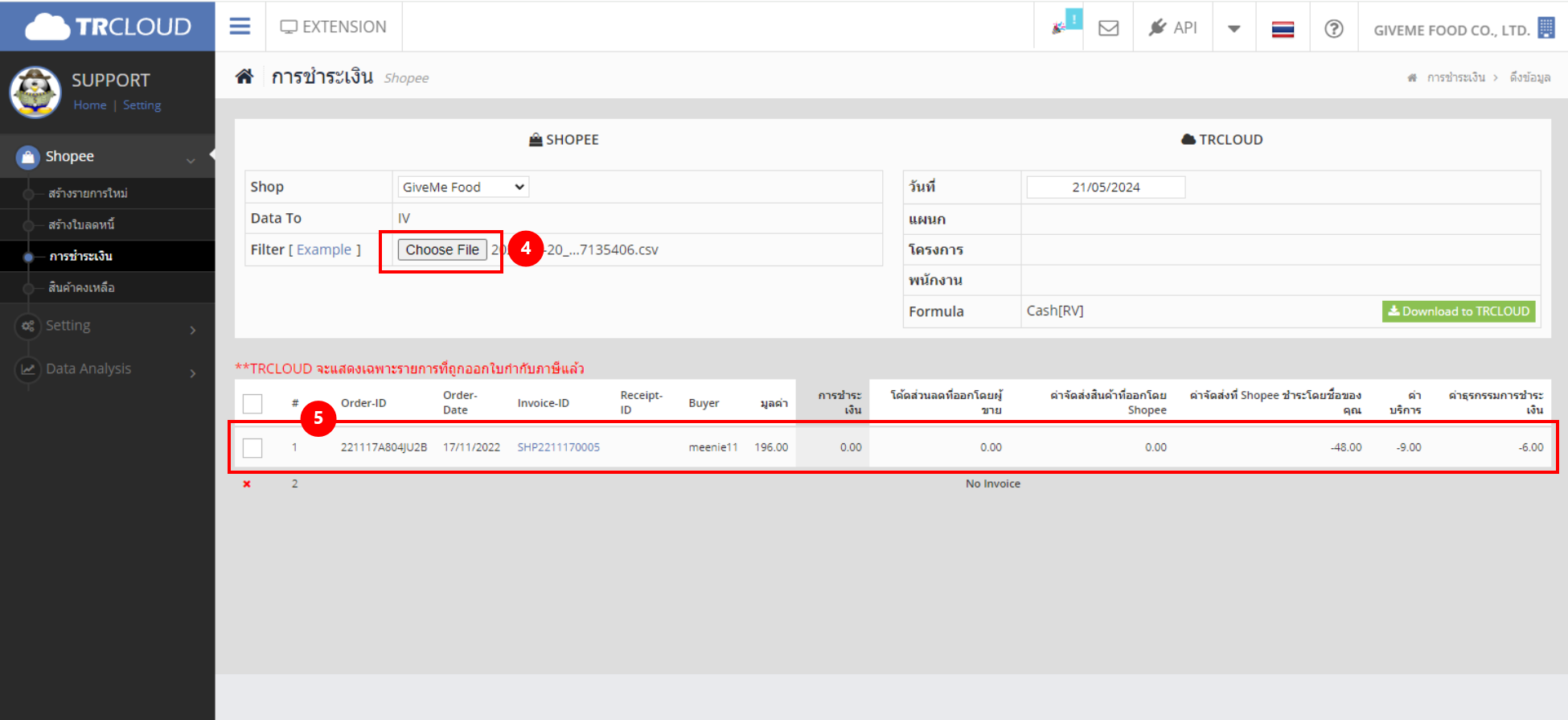This screenshot has height=720, width=1568.
Task: Expand the top bar caret dropdown
Action: [x=1234, y=29]
